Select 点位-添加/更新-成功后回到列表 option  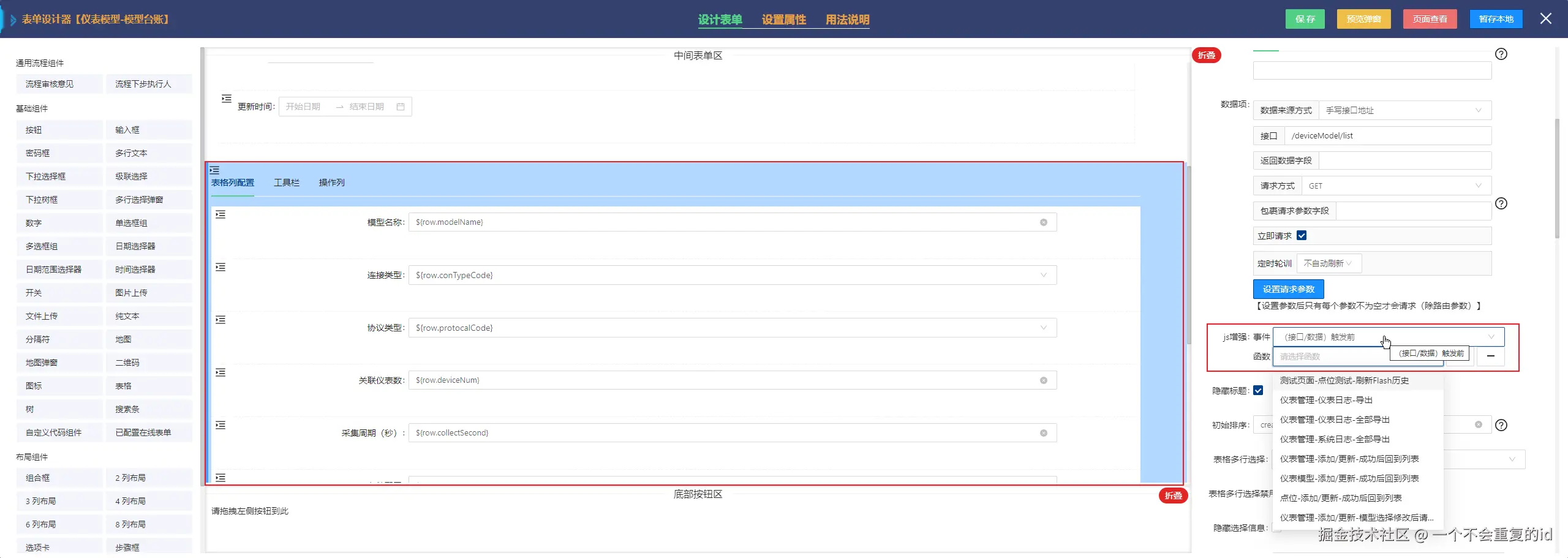coord(1358,498)
